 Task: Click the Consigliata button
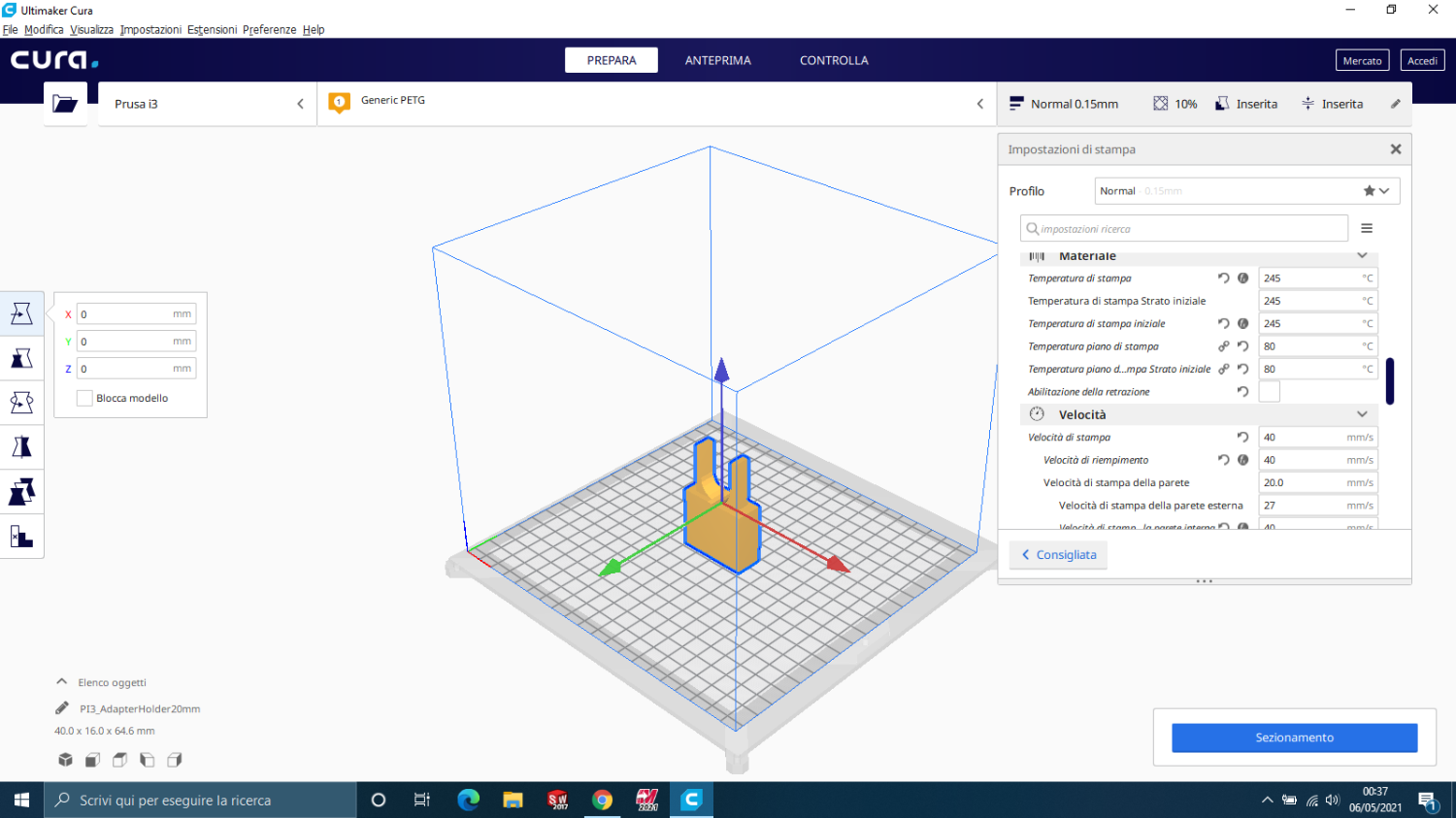point(1058,555)
